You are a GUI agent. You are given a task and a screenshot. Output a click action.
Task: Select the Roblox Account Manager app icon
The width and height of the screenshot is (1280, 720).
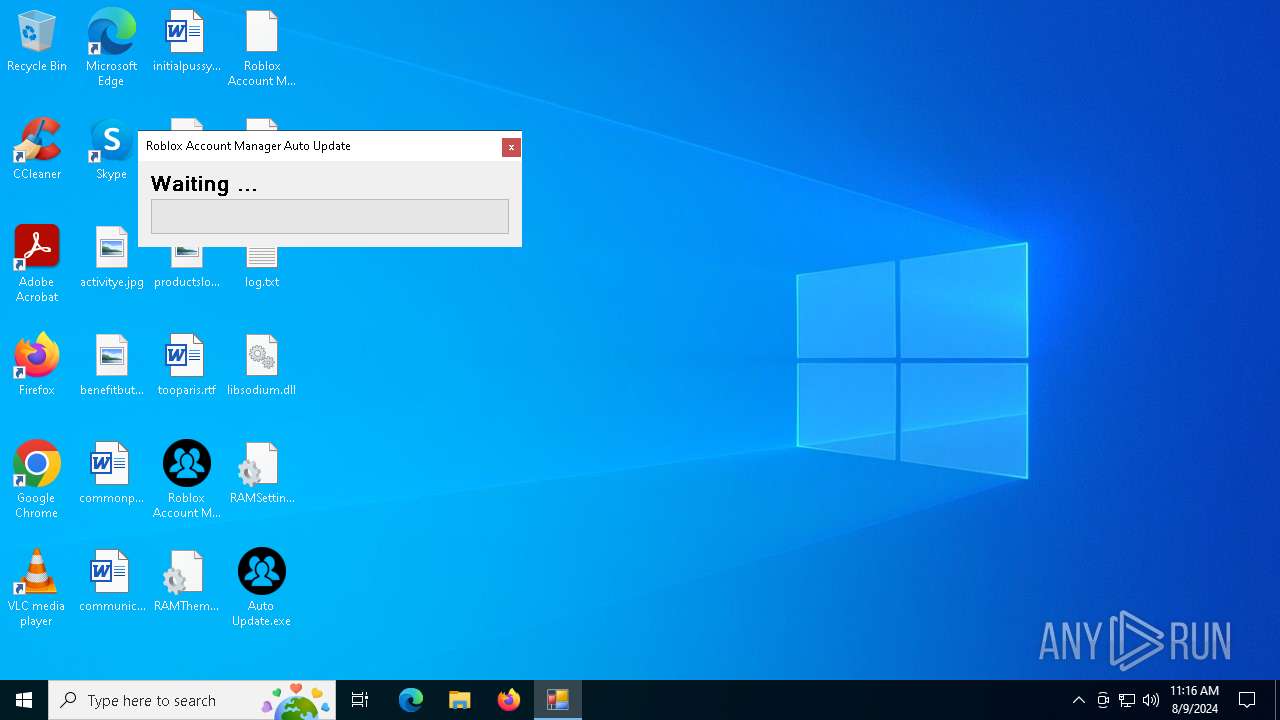click(186, 480)
